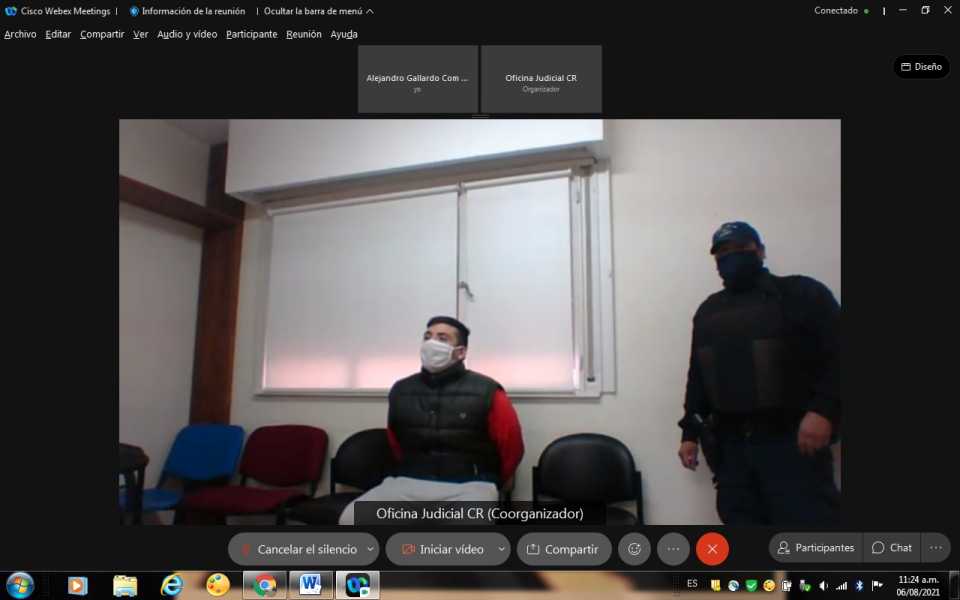Expand video options arrow next to Iniciar vídeo
Screen dimensions: 960x600
click(500, 549)
